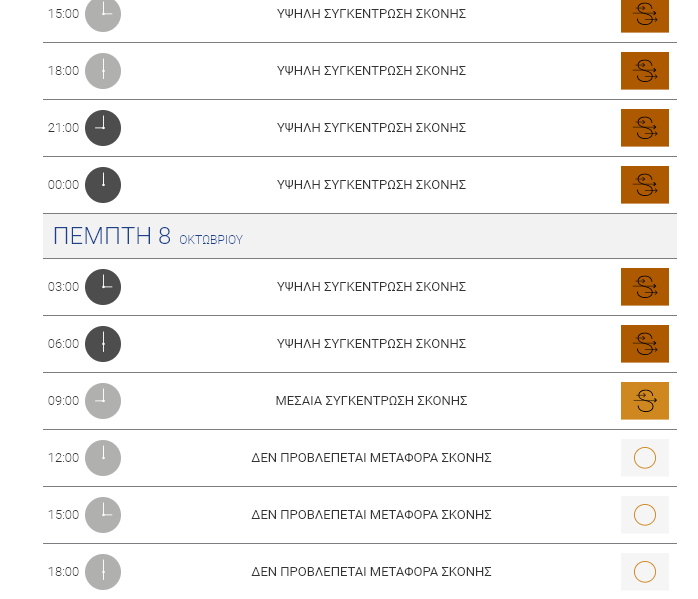Click the grey clock icon at 12:00
The height and width of the screenshot is (599, 698).
tap(103, 457)
